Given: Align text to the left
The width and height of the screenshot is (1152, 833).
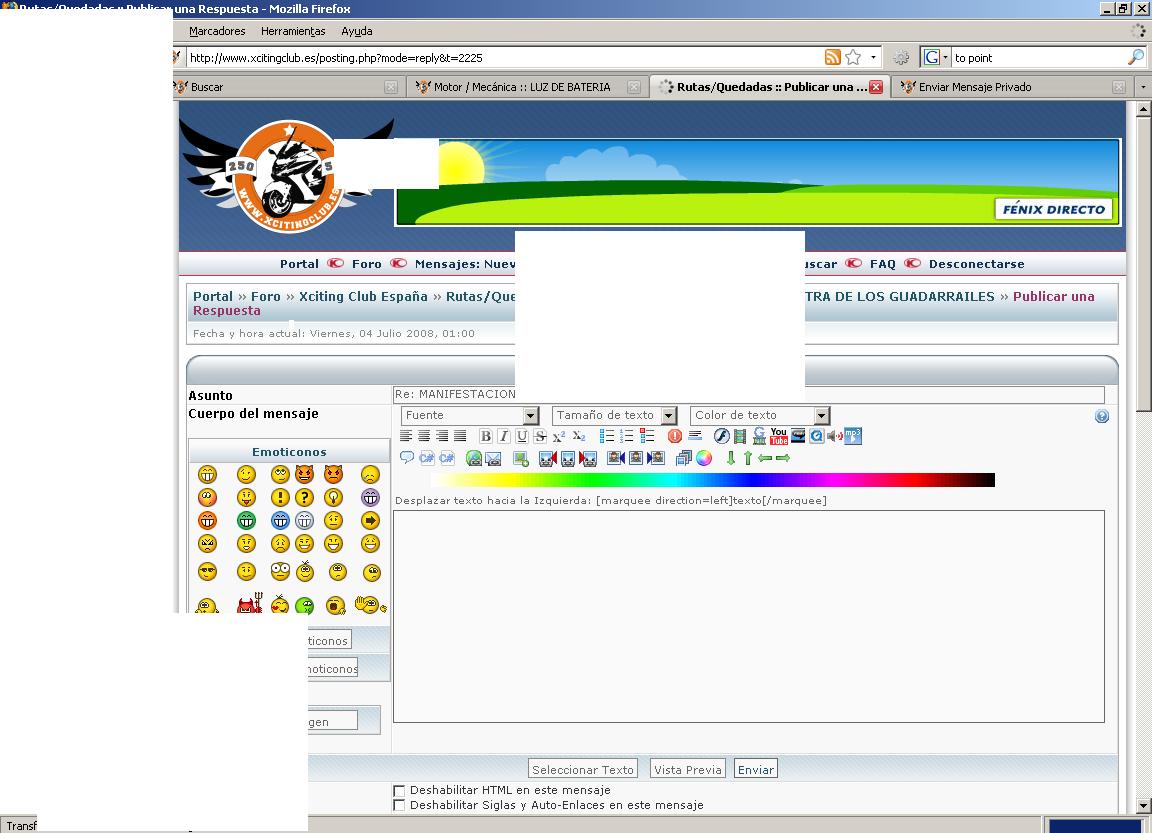Looking at the screenshot, I should pyautogui.click(x=406, y=436).
